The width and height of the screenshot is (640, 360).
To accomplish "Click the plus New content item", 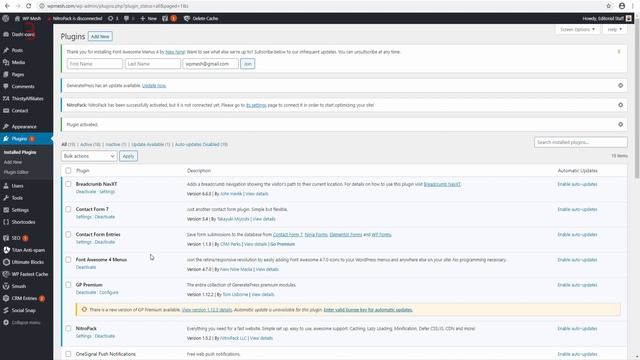I will pos(148,18).
